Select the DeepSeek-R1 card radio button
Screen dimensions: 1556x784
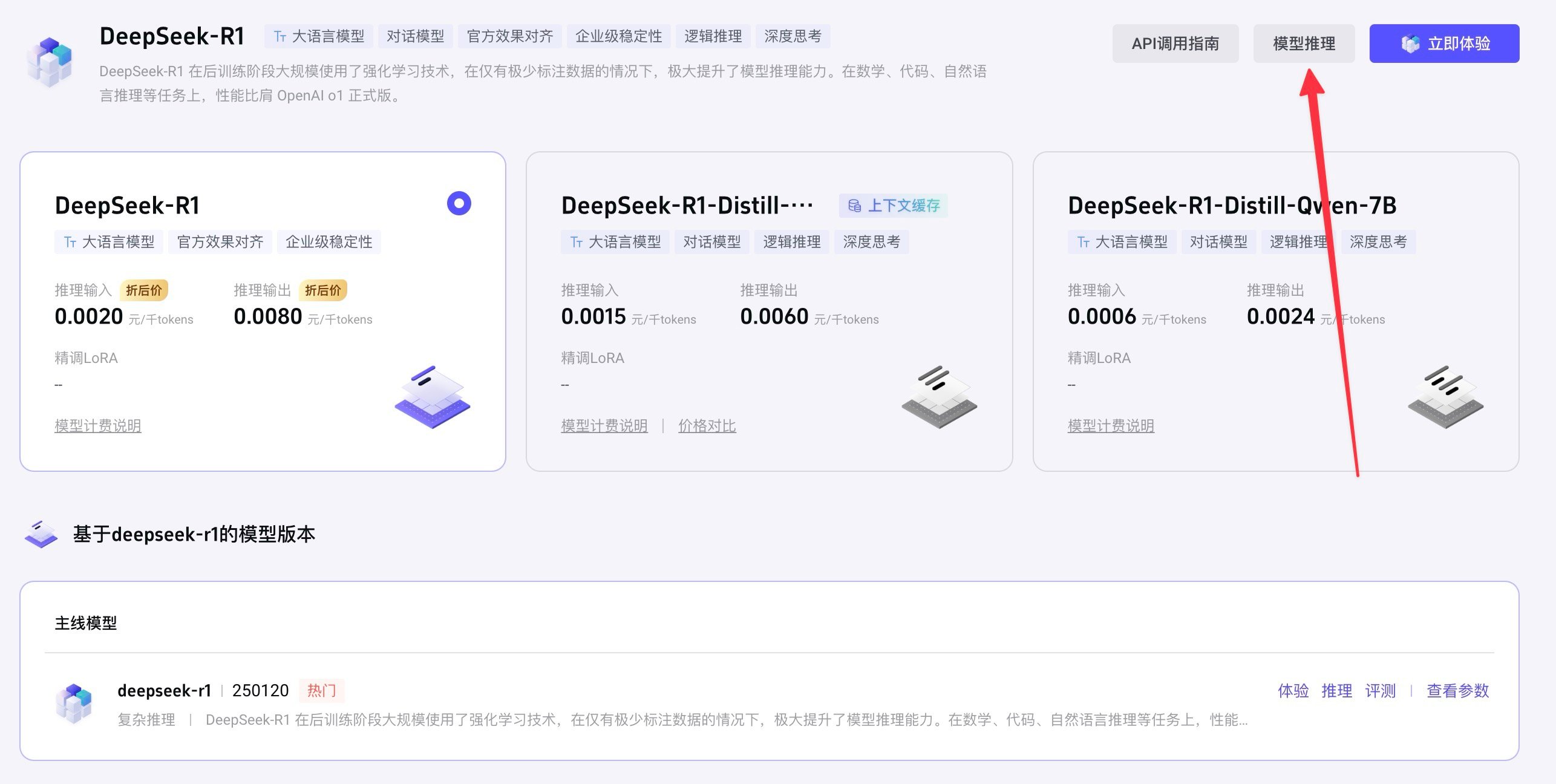(x=459, y=204)
